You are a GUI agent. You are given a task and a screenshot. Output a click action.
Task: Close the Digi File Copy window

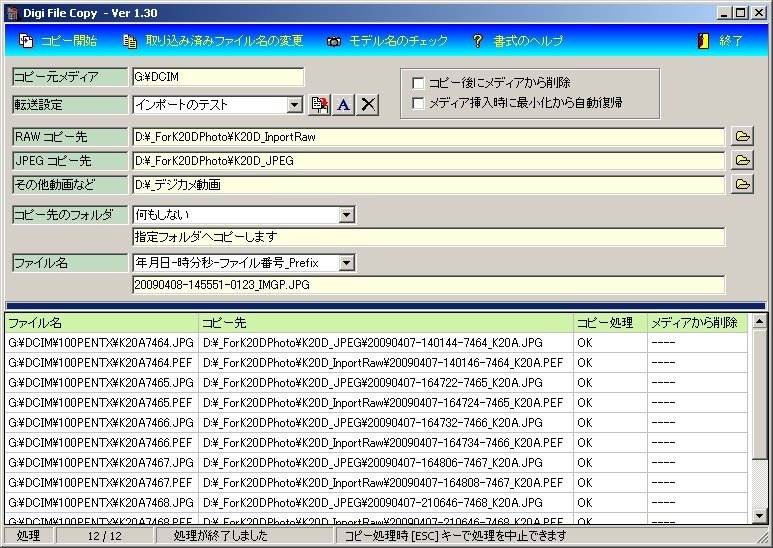tap(758, 13)
